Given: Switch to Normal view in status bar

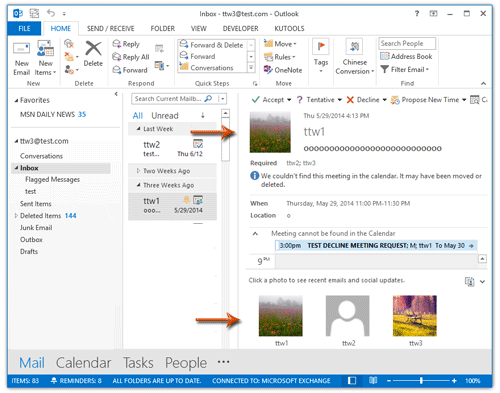Looking at the screenshot, I should click(x=352, y=380).
